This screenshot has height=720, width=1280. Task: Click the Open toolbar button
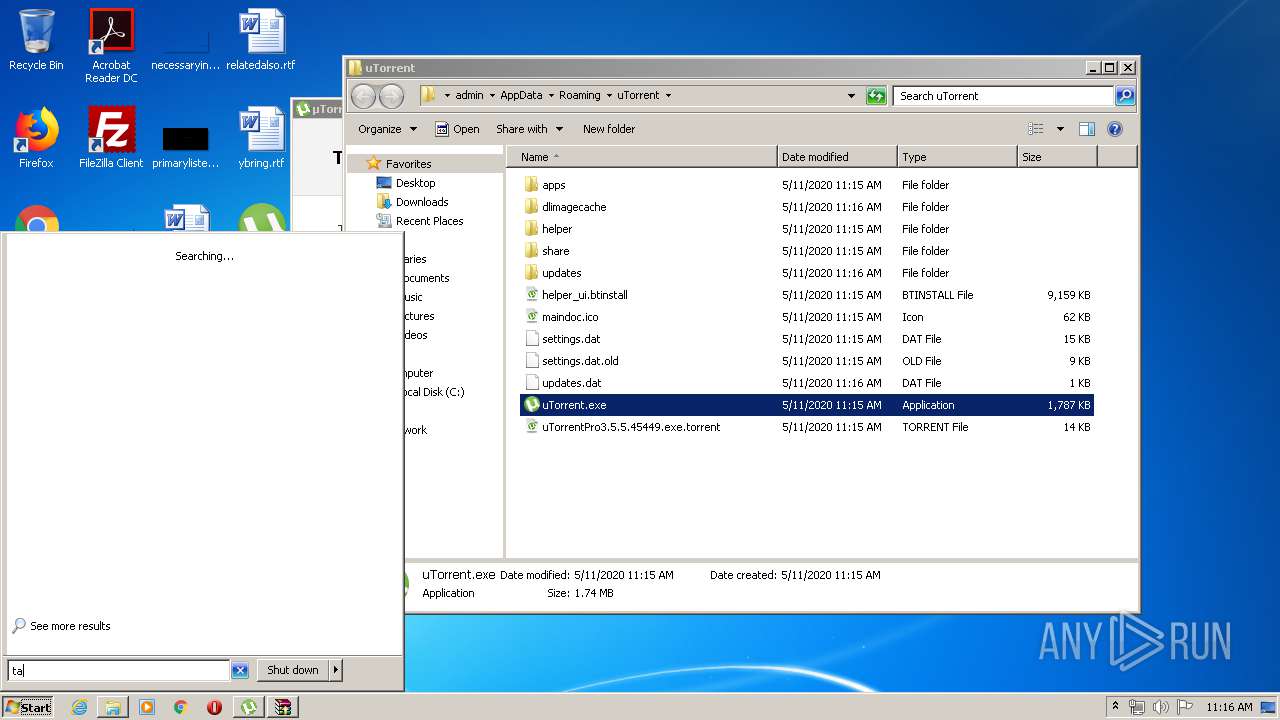[457, 129]
